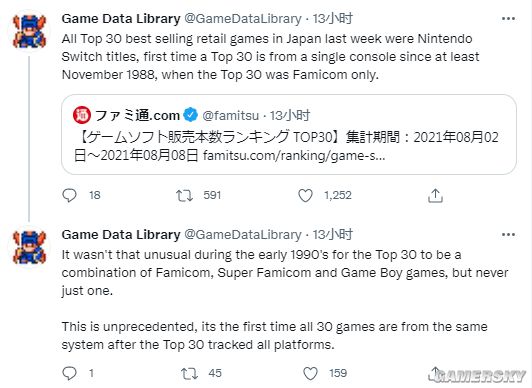Retweet the second tweet with 45 retweets

(x=189, y=373)
